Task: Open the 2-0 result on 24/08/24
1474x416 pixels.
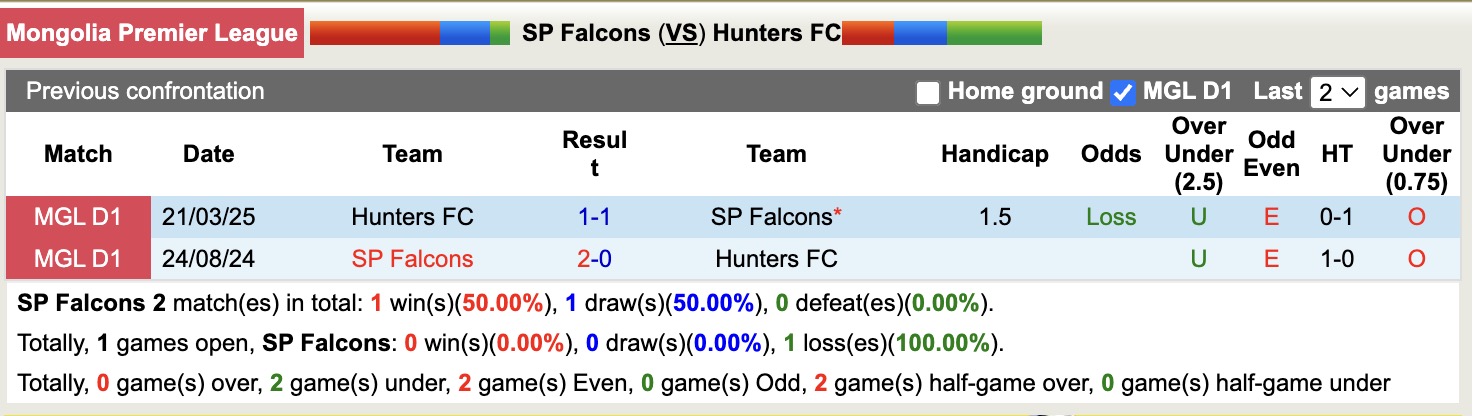Action: pos(594,259)
